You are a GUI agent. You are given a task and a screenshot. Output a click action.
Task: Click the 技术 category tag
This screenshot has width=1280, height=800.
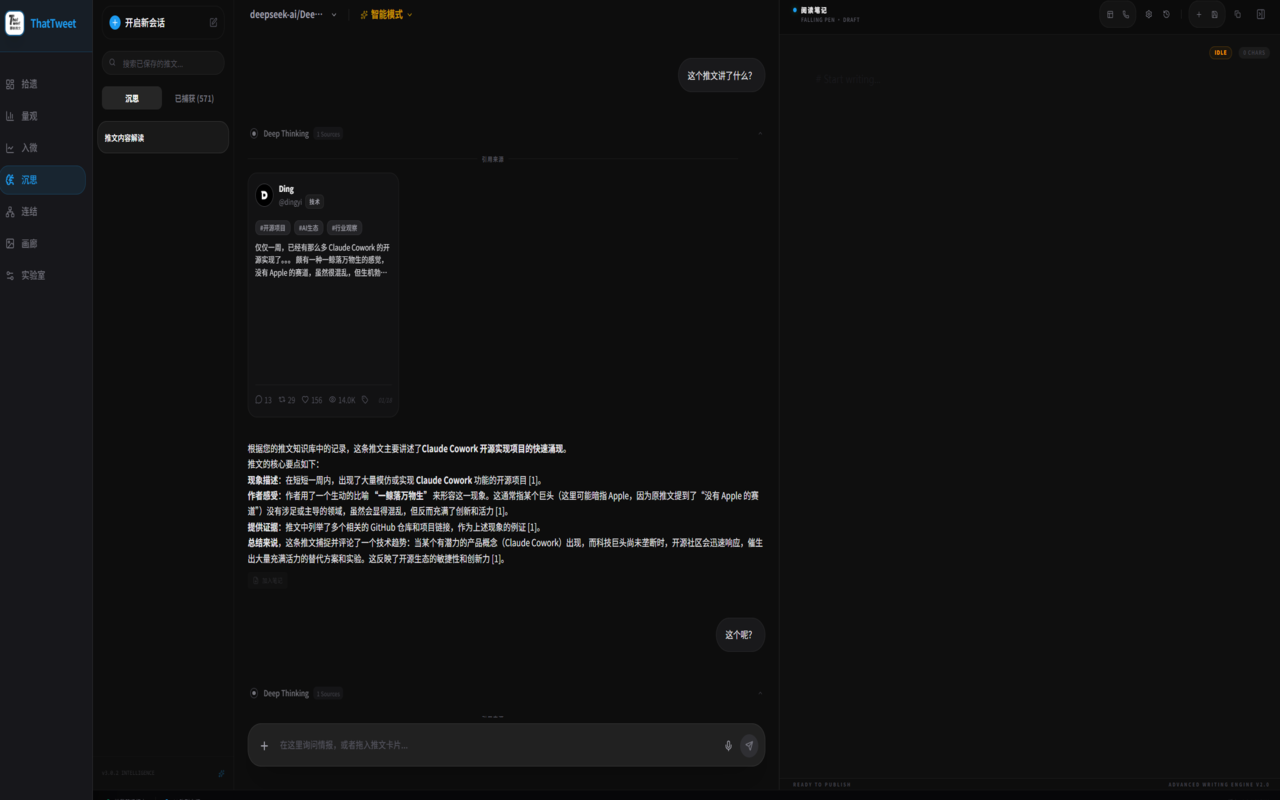(x=315, y=202)
